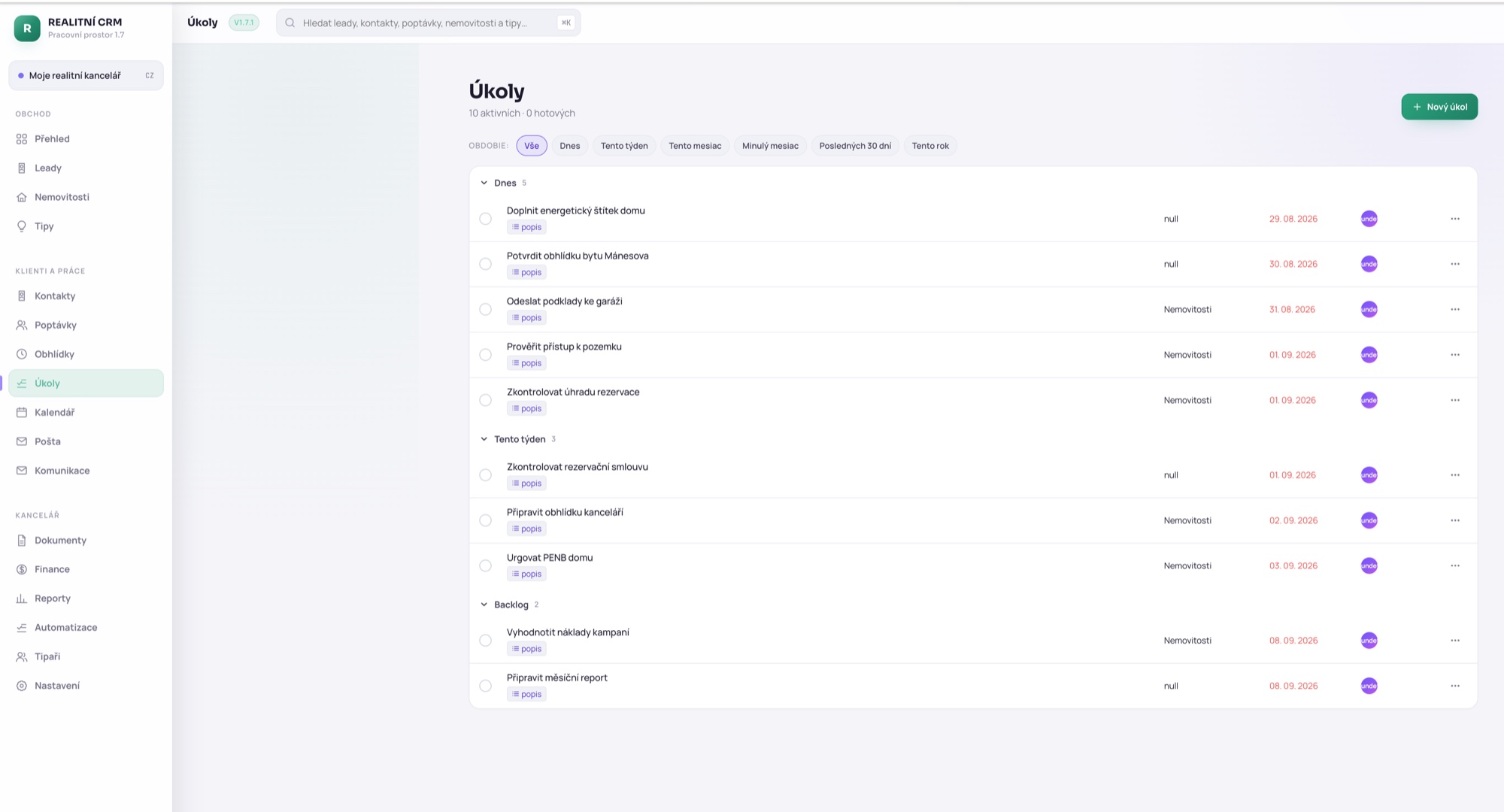
Task: Open Reporty chart item
Action: (86, 598)
